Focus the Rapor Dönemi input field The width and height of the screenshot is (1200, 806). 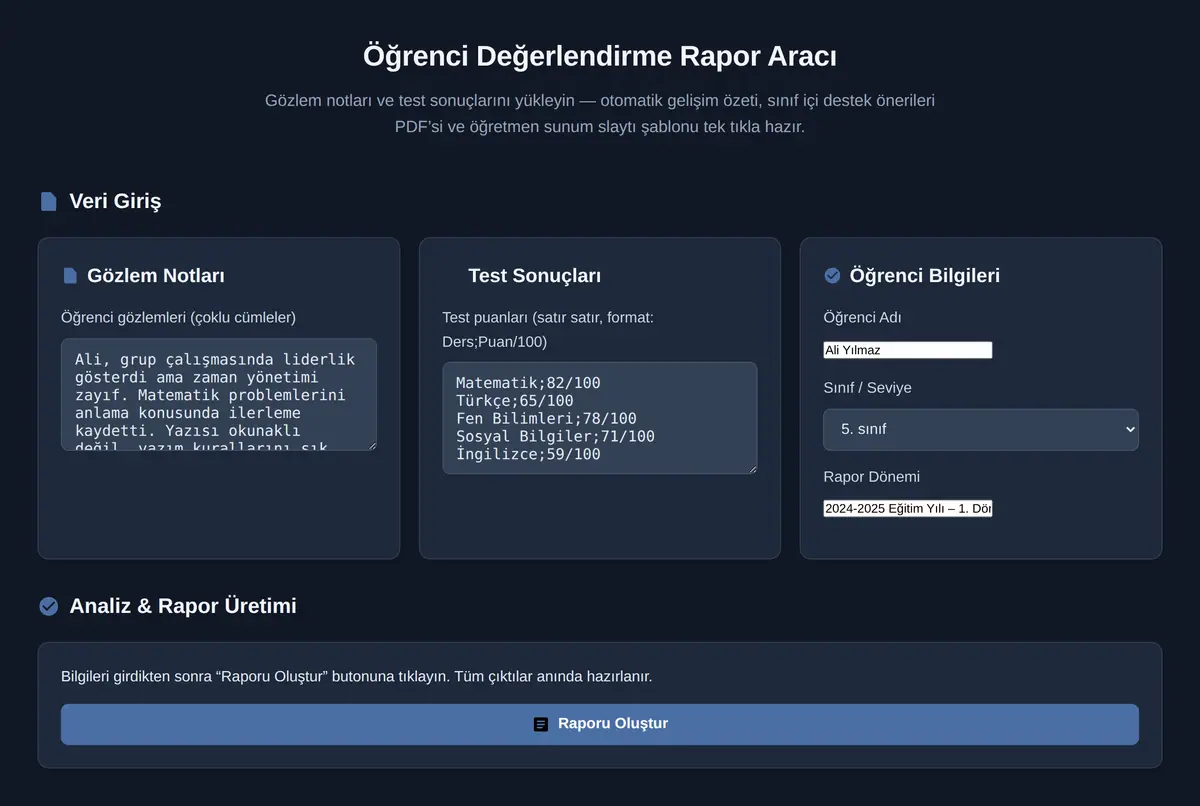point(908,509)
